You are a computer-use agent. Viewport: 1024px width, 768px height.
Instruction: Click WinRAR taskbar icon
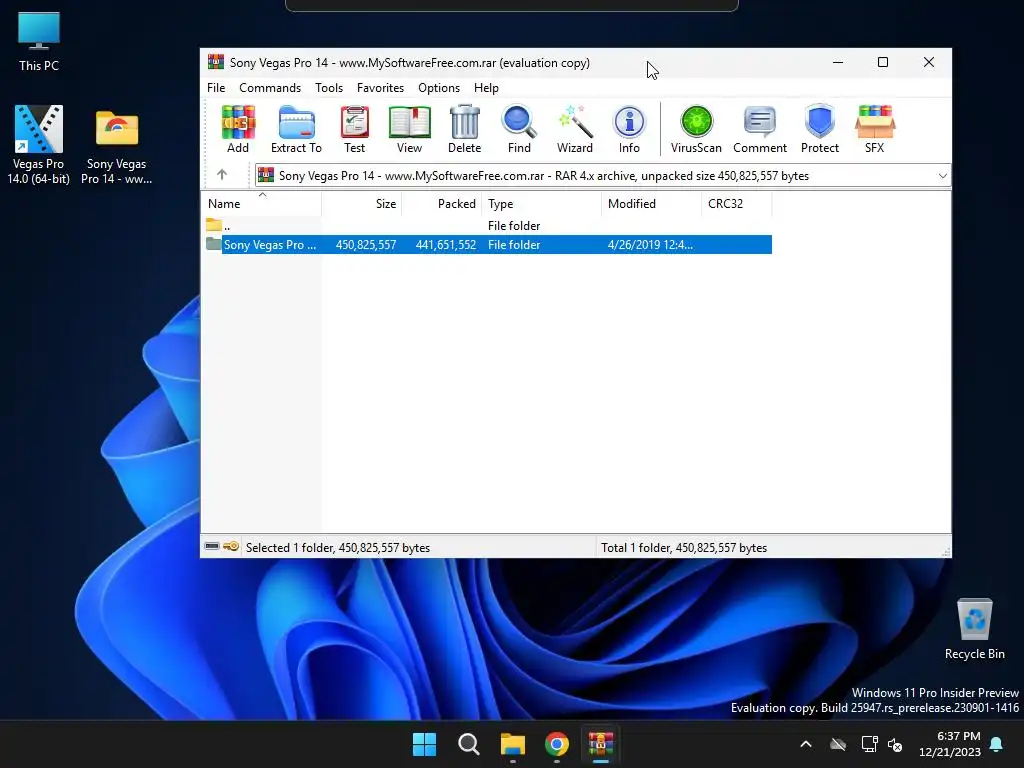point(601,744)
